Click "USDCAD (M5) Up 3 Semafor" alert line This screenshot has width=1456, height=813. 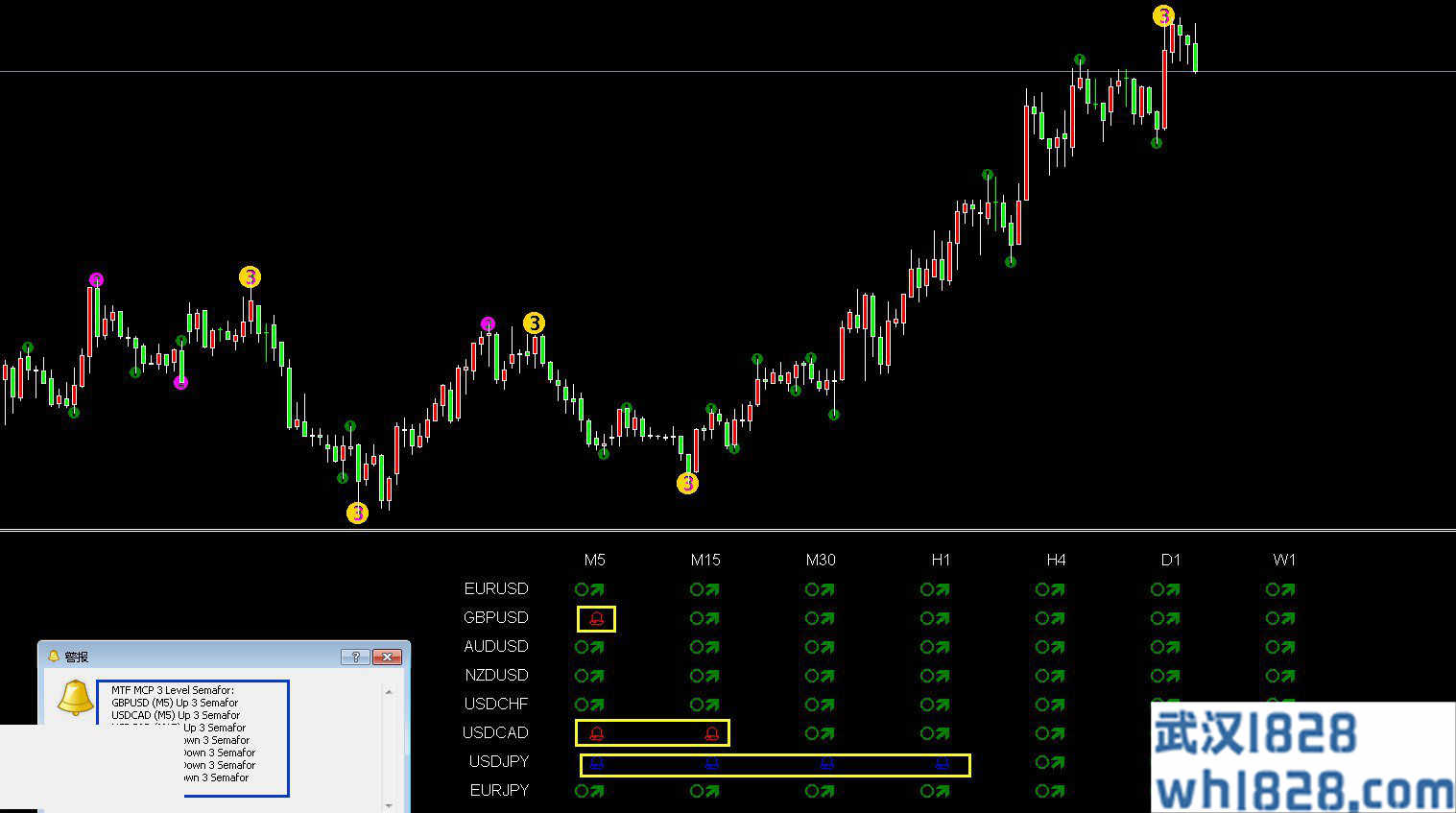pos(176,715)
